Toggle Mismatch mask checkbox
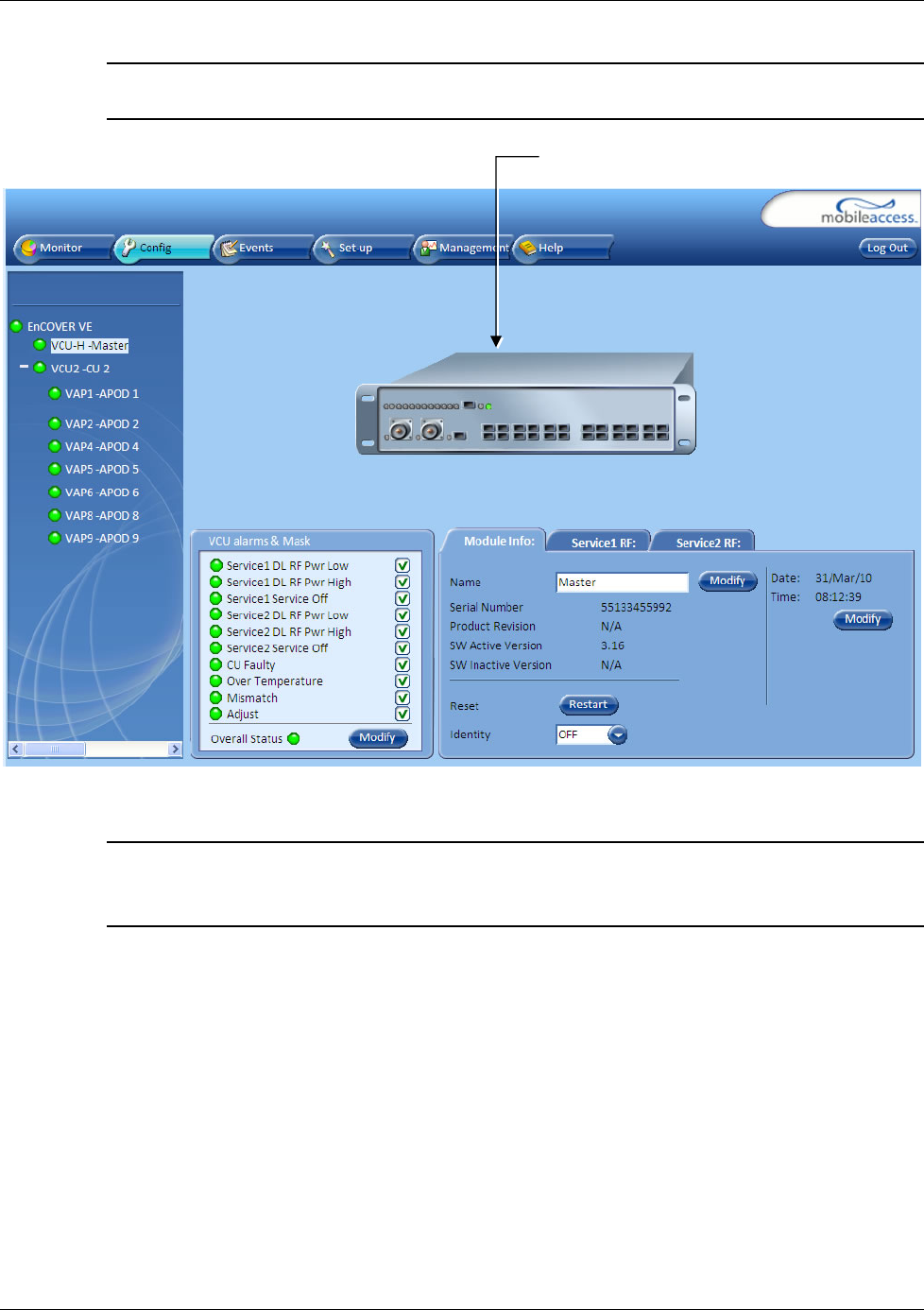 click(402, 698)
